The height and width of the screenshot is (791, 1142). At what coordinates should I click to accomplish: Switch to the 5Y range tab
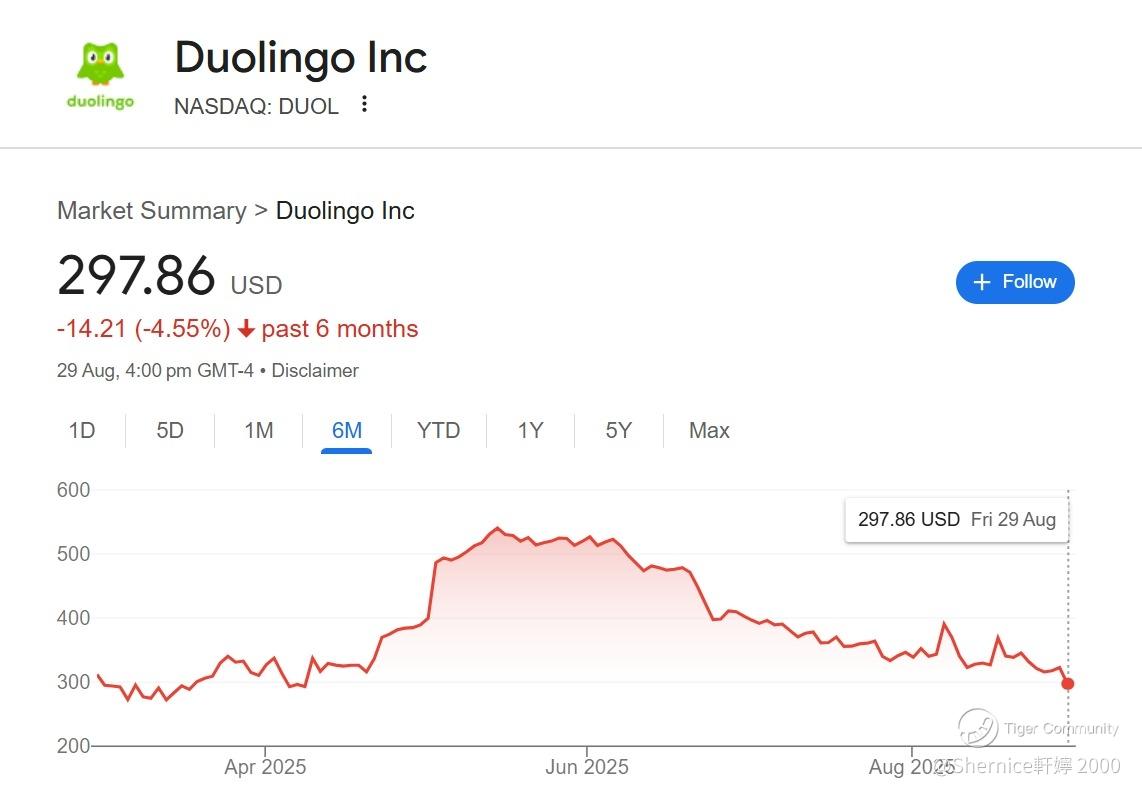(618, 430)
